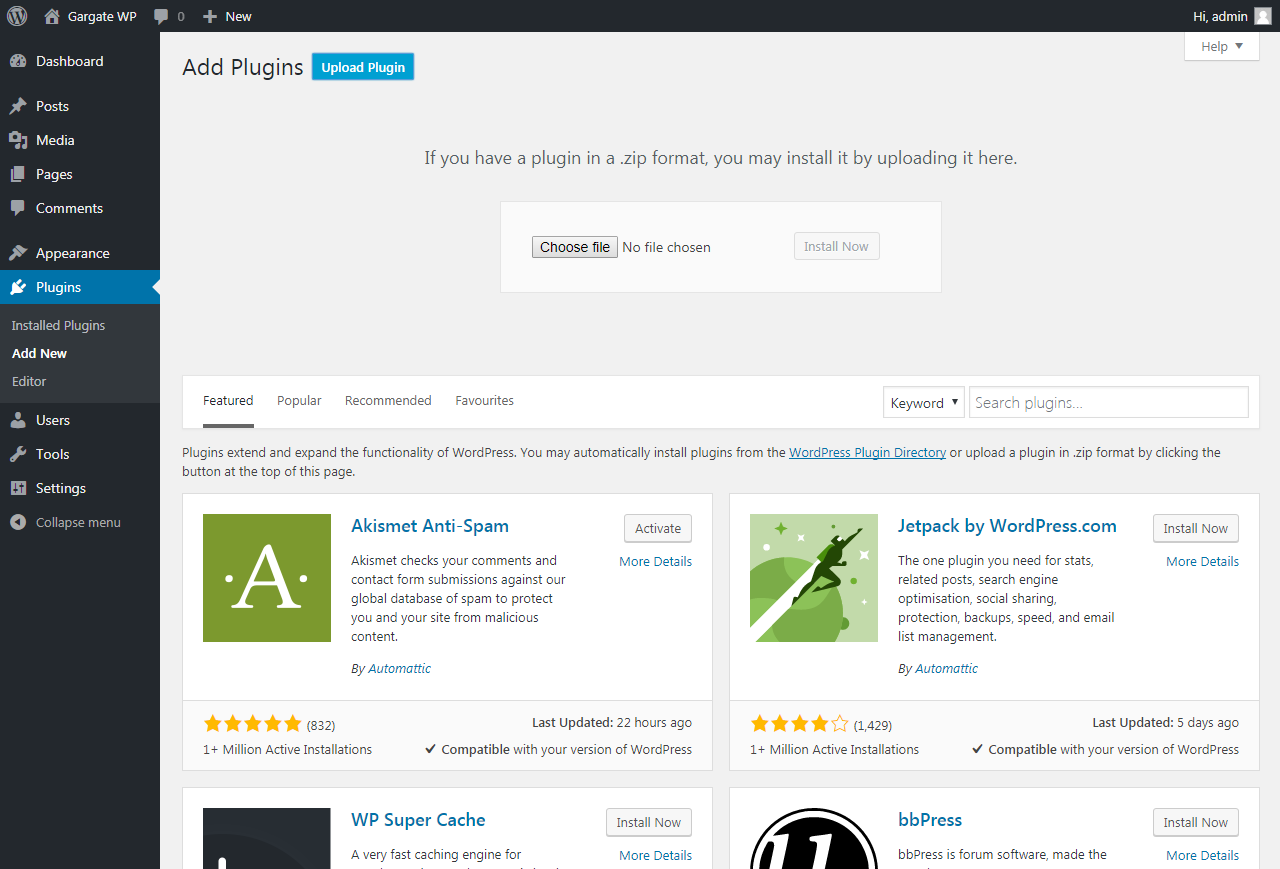Click the Tools wrench icon
The height and width of the screenshot is (869, 1280).
tap(18, 454)
